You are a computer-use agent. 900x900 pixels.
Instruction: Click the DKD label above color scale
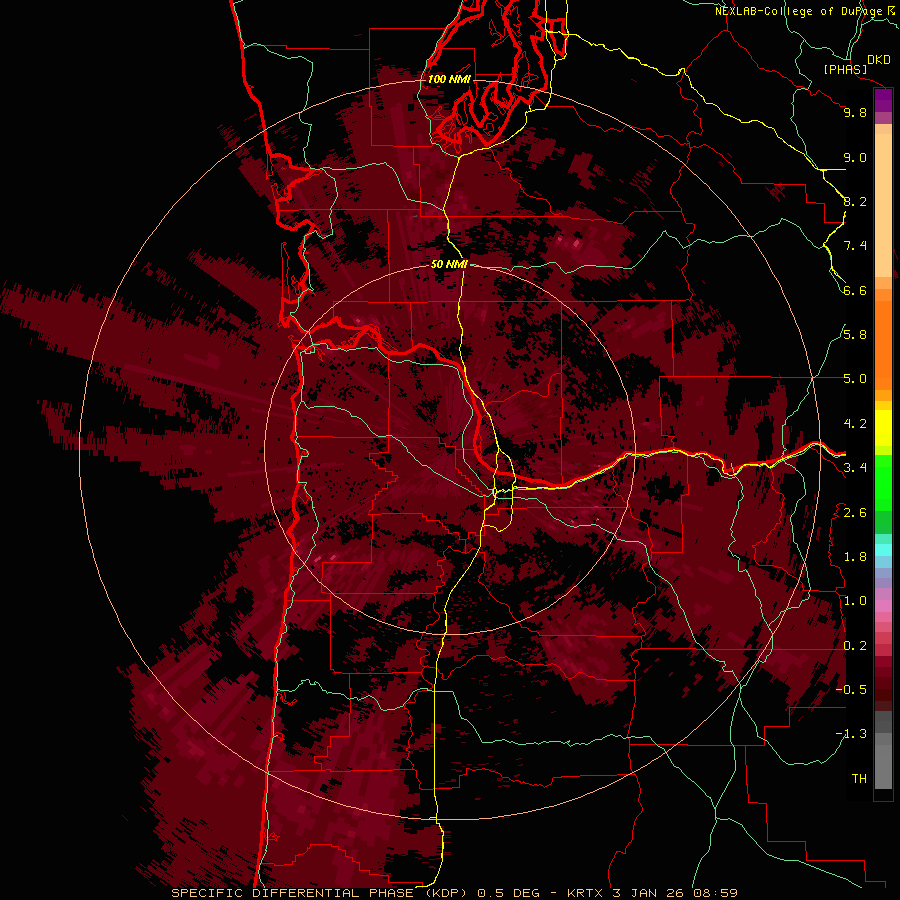coord(879,60)
